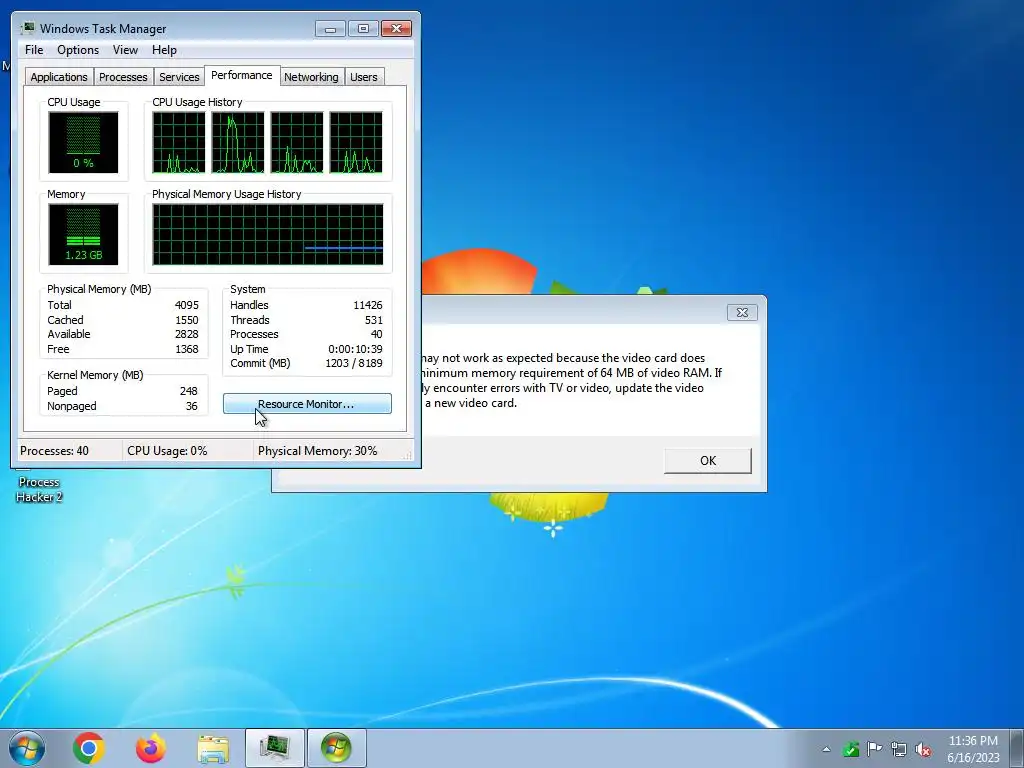Select the Performance tab
Image resolution: width=1024 pixels, height=768 pixels.
click(242, 75)
